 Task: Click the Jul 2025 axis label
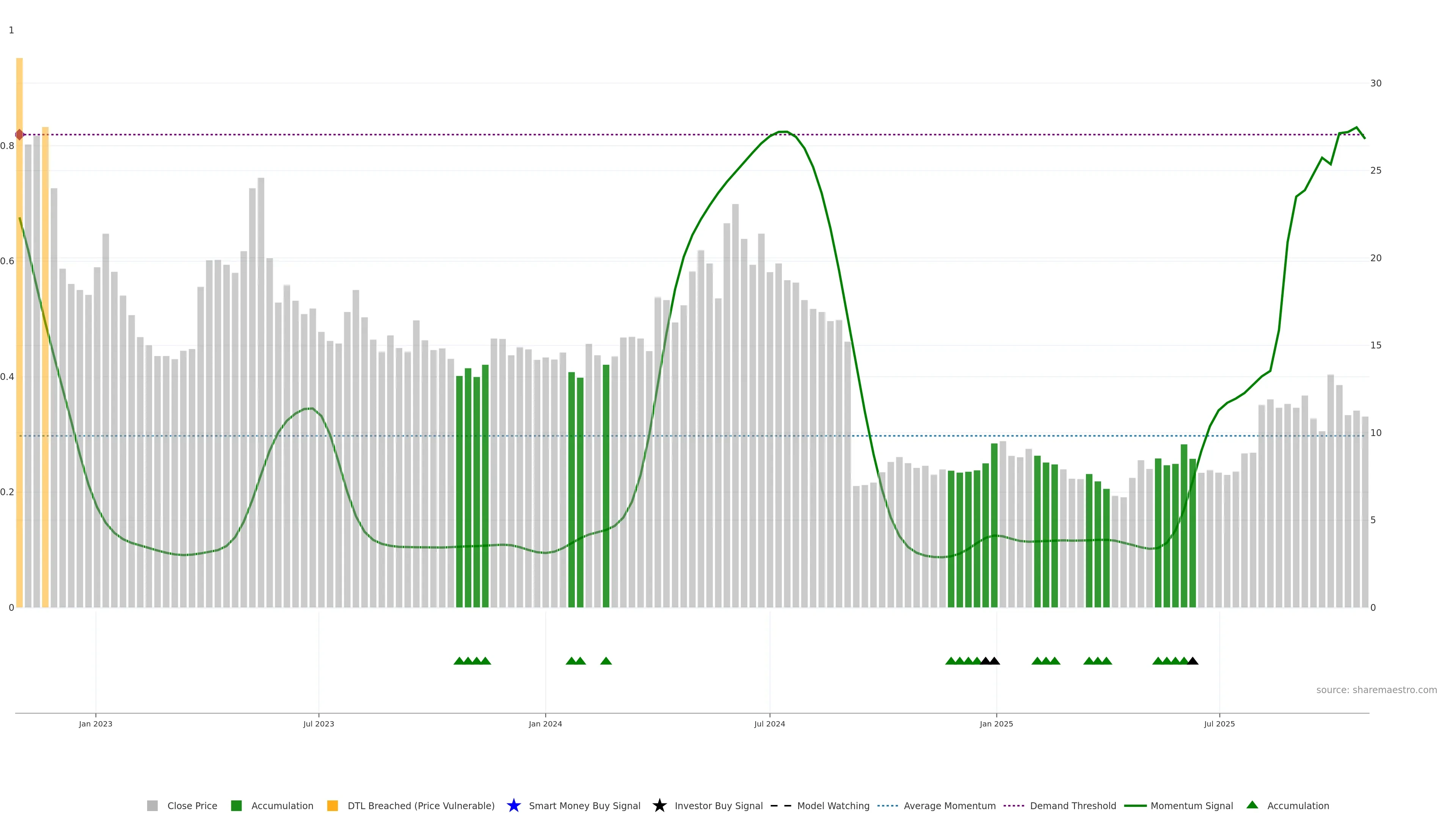1219,723
